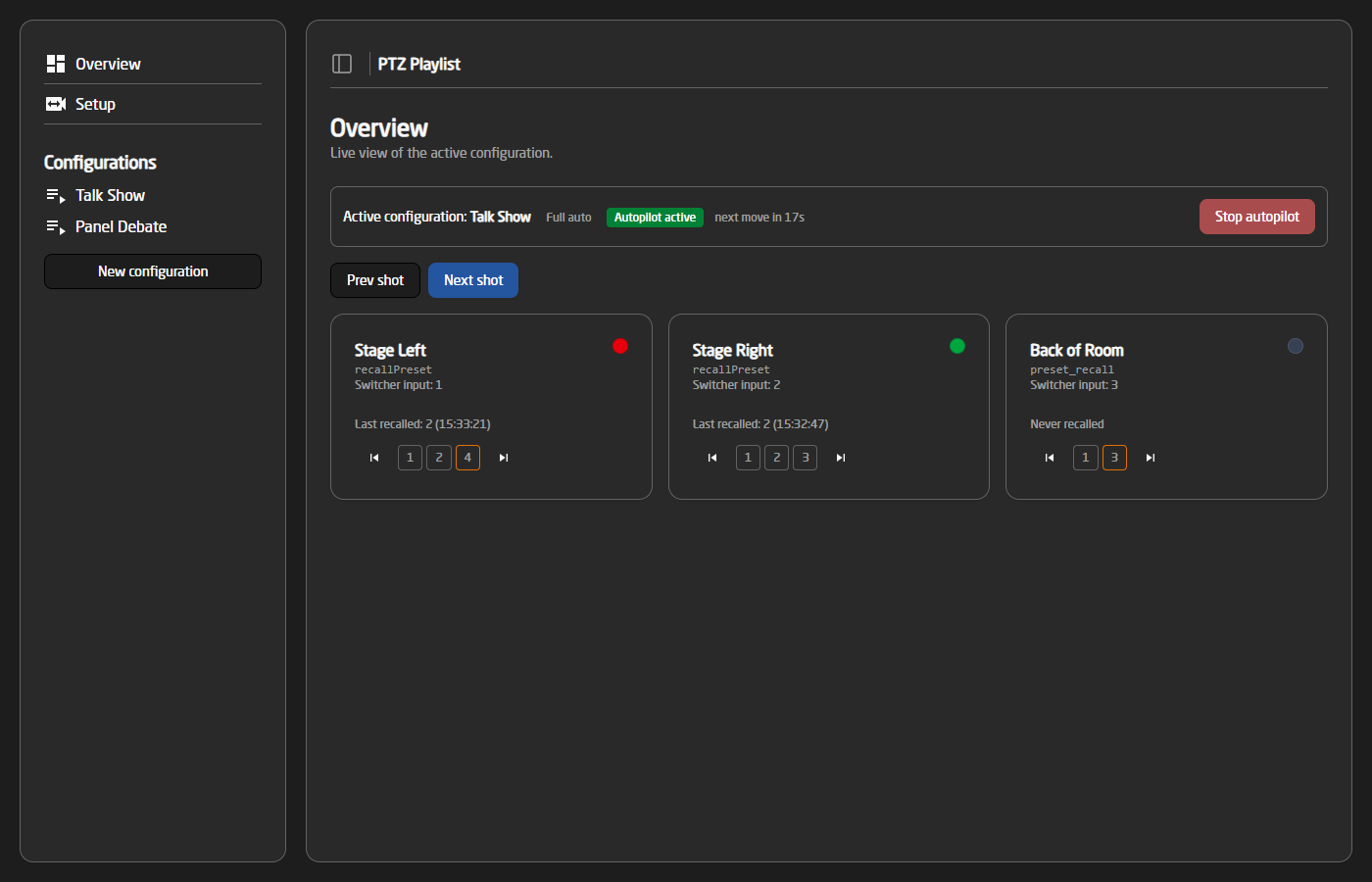Go to next preset on Stage Right

841,458
